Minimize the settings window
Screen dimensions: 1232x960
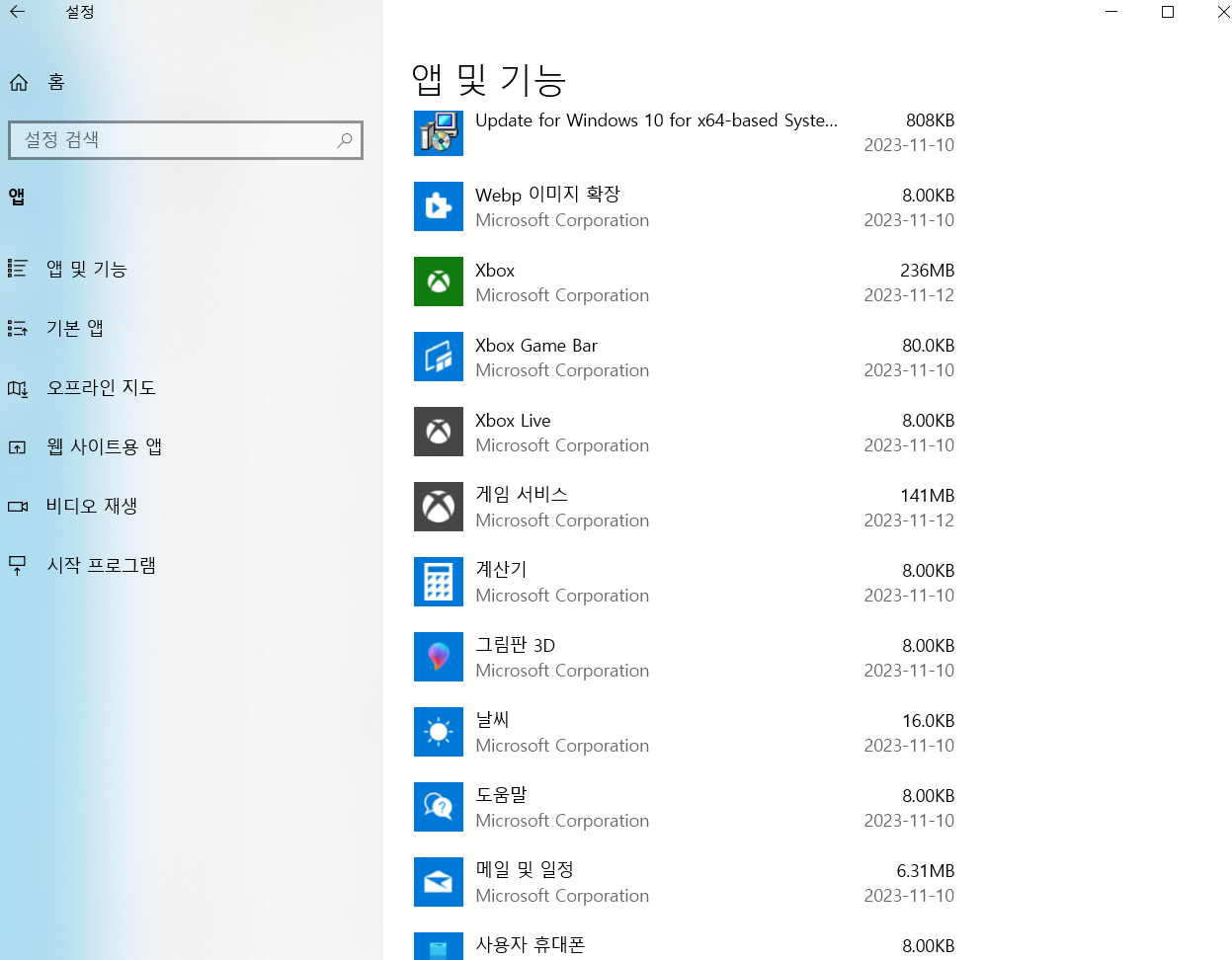(1111, 12)
